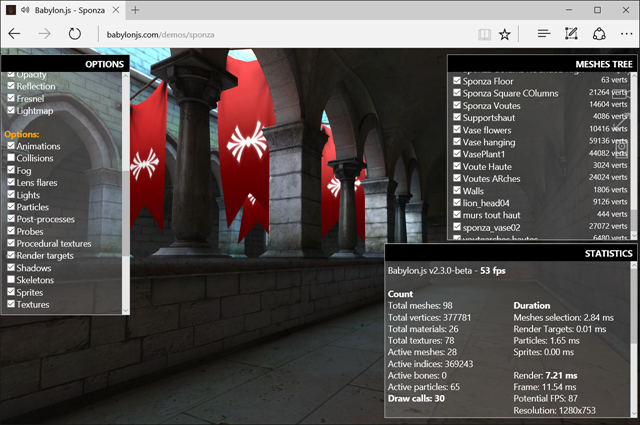
Task: Click the Resolution: 1280x753 line
Action: tap(554, 410)
